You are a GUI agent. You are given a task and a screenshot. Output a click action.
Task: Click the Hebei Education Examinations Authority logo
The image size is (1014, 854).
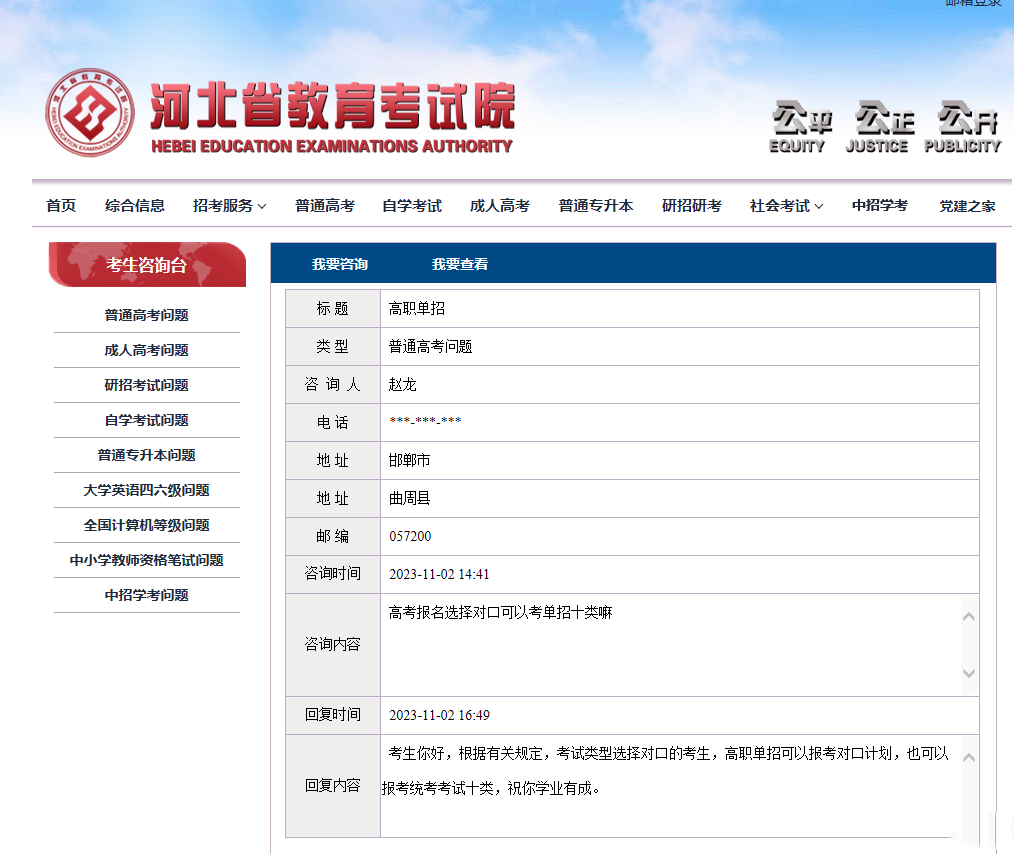(89, 113)
